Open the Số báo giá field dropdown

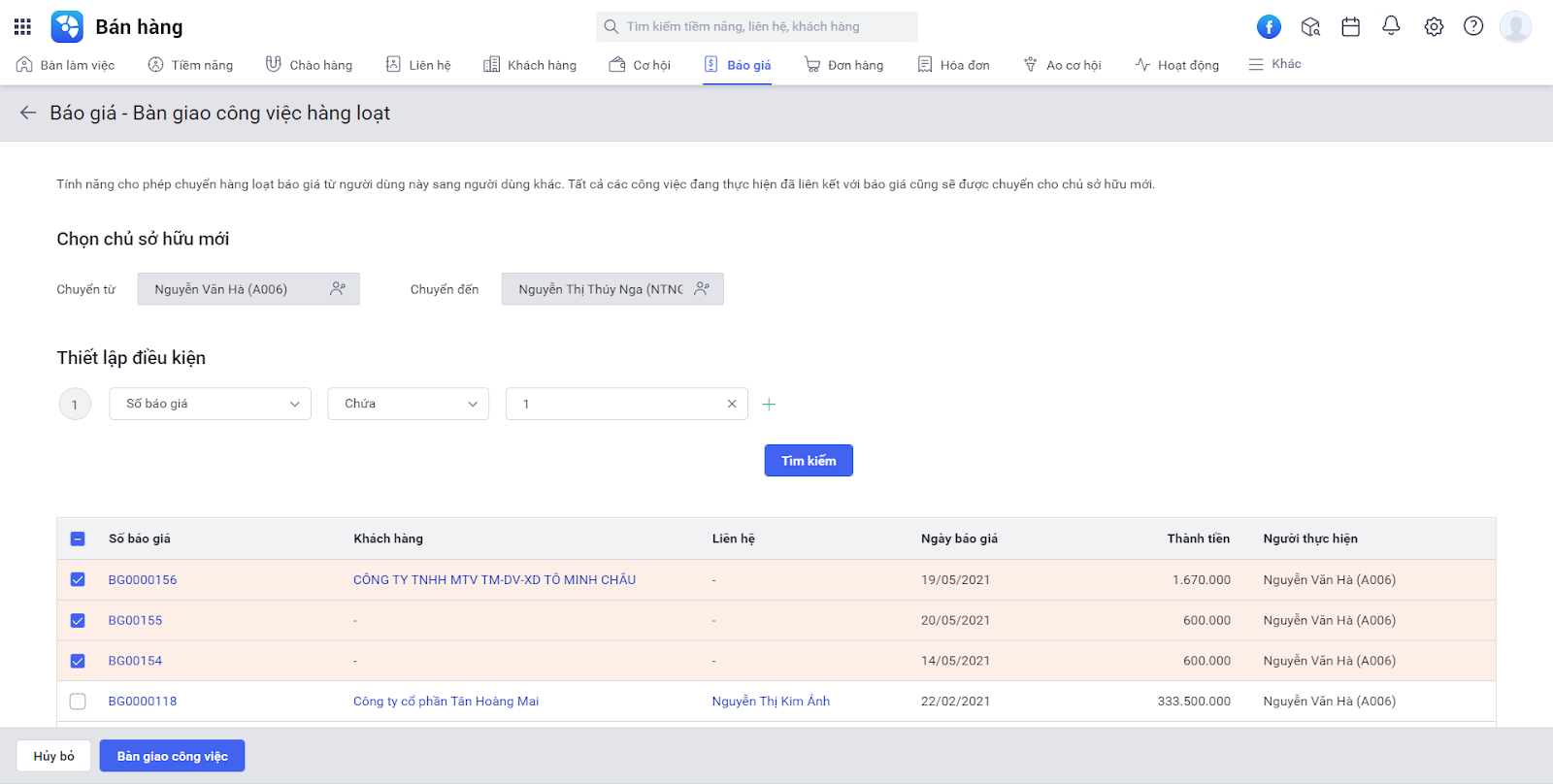point(211,404)
